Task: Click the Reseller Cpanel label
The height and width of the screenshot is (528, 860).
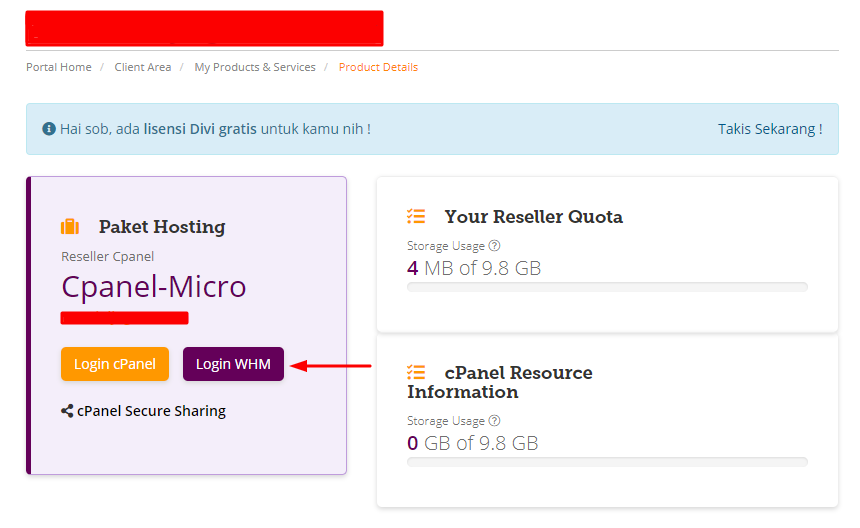Action: click(x=108, y=257)
